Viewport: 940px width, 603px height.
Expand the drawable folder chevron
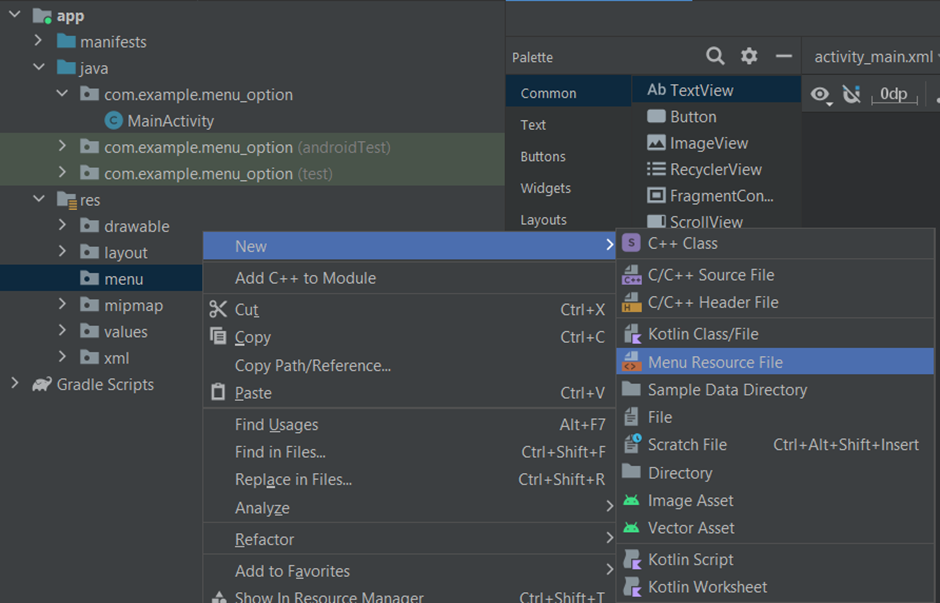click(62, 226)
